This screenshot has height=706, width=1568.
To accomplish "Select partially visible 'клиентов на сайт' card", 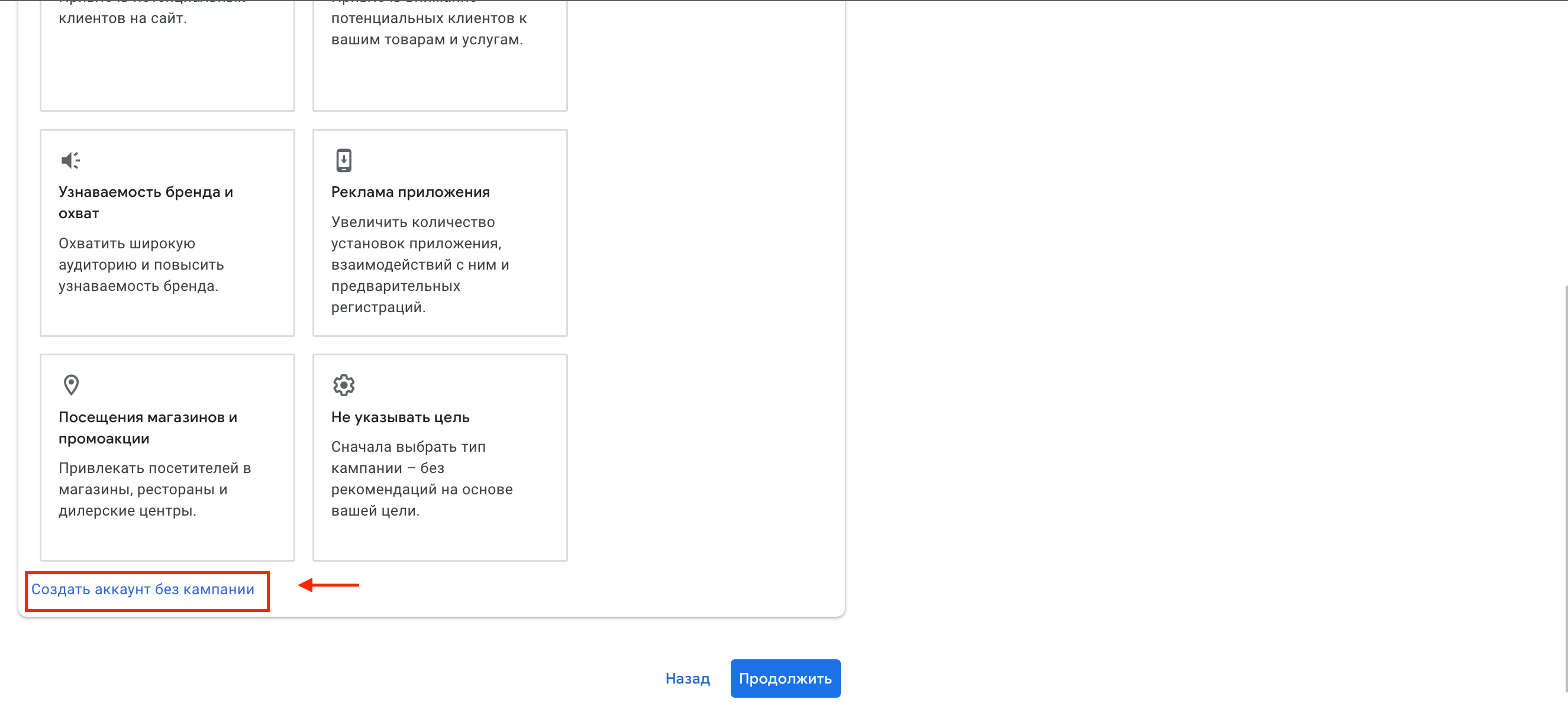I will point(167,55).
